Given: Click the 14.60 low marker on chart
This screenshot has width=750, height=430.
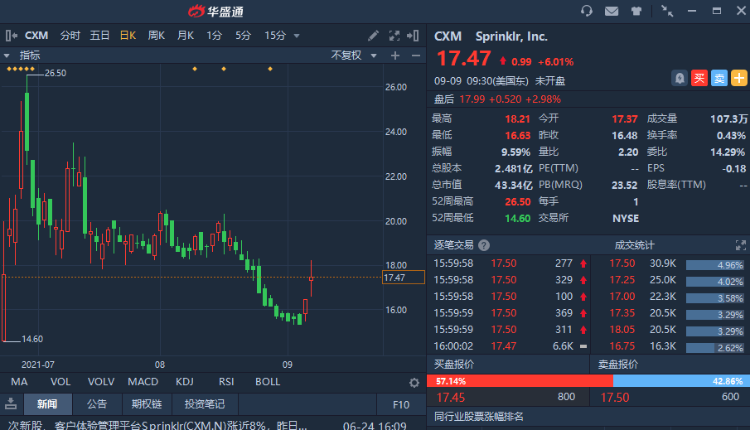Looking at the screenshot, I should point(32,339).
